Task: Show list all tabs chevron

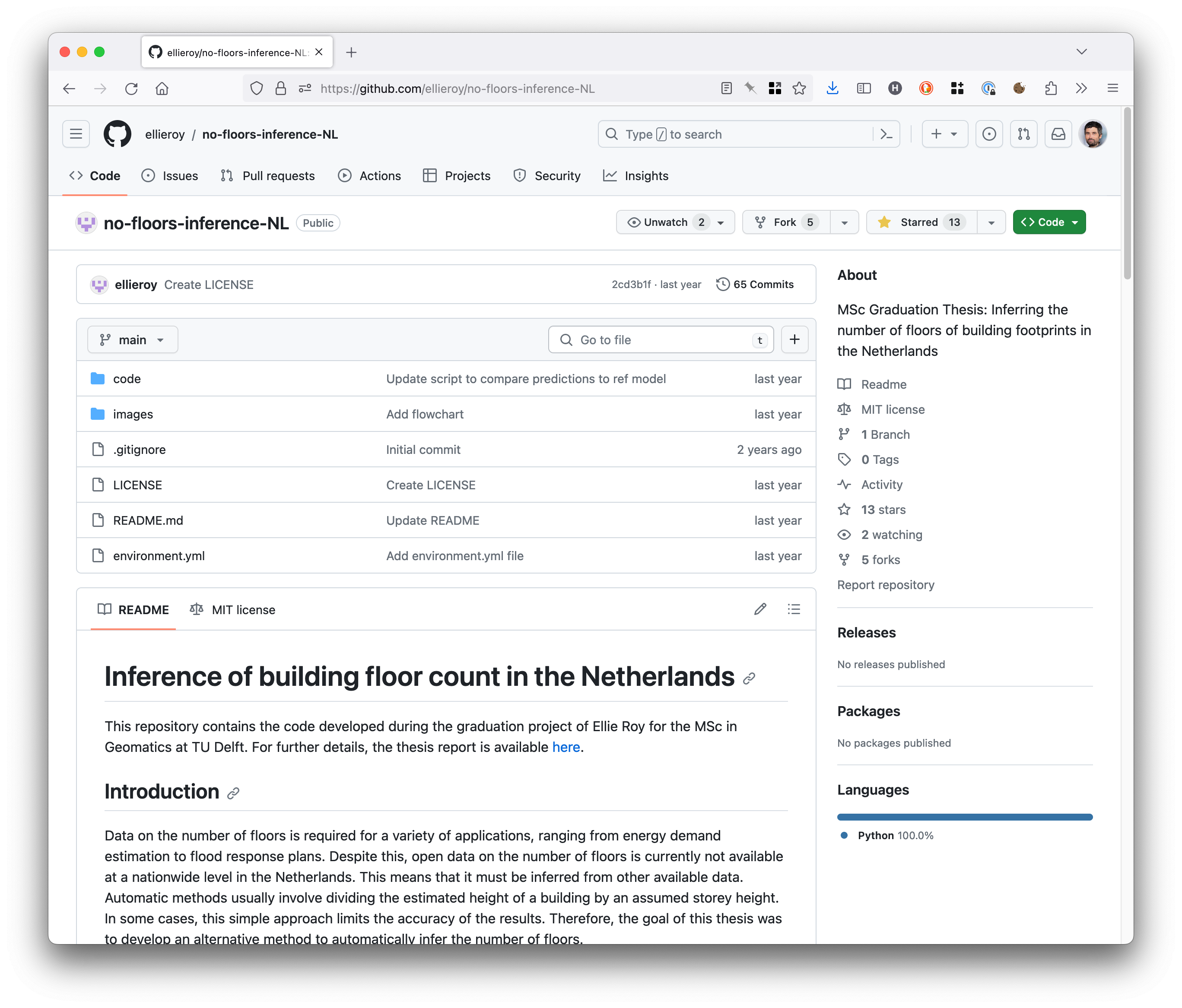Action: (1082, 52)
